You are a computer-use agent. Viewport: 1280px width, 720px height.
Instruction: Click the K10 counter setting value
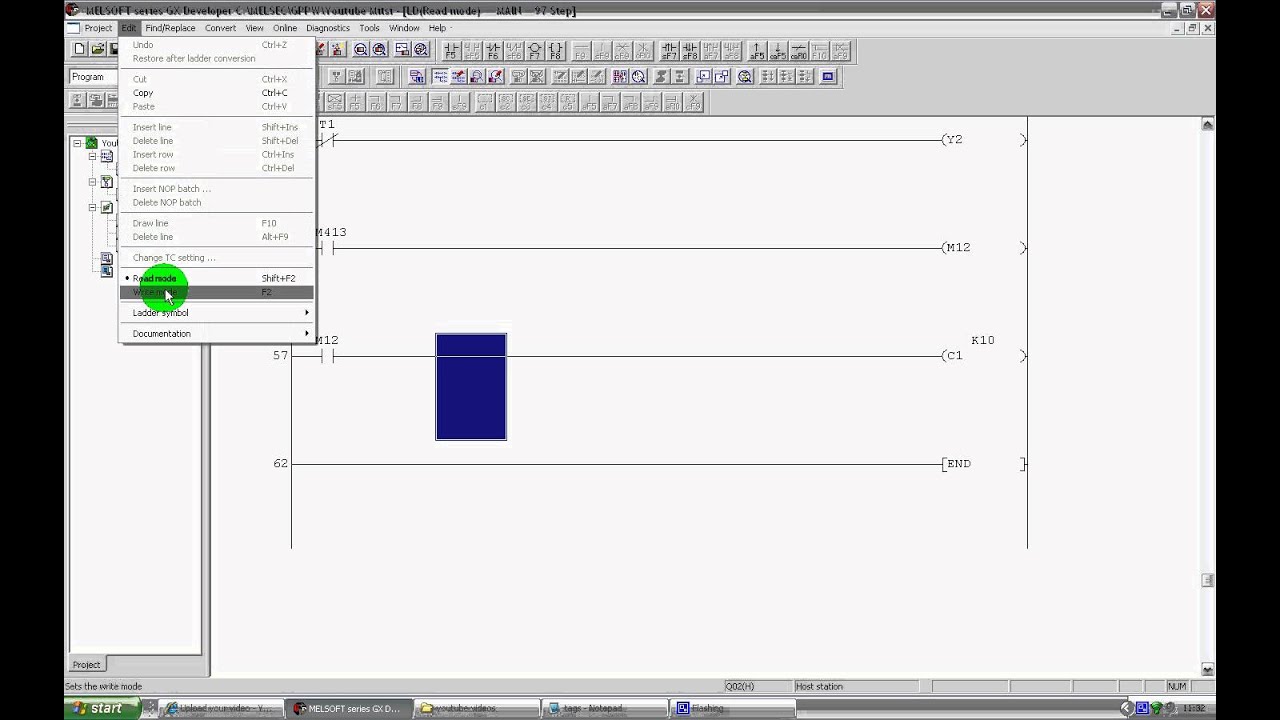coord(983,340)
